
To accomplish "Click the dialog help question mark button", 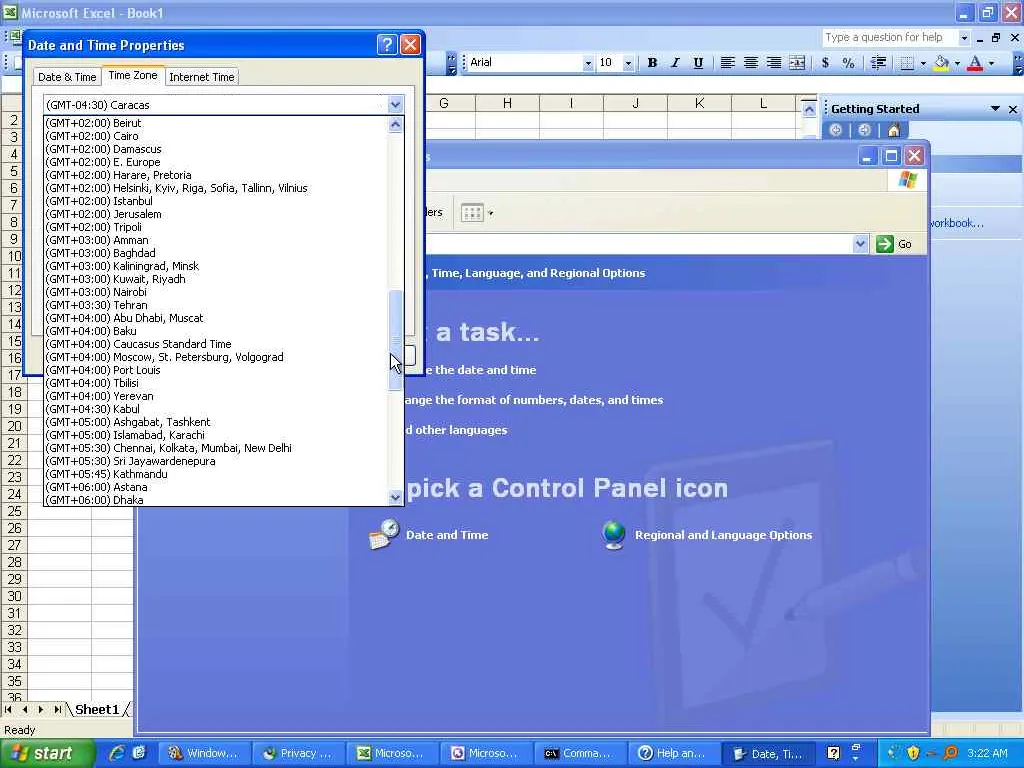I will 387,44.
